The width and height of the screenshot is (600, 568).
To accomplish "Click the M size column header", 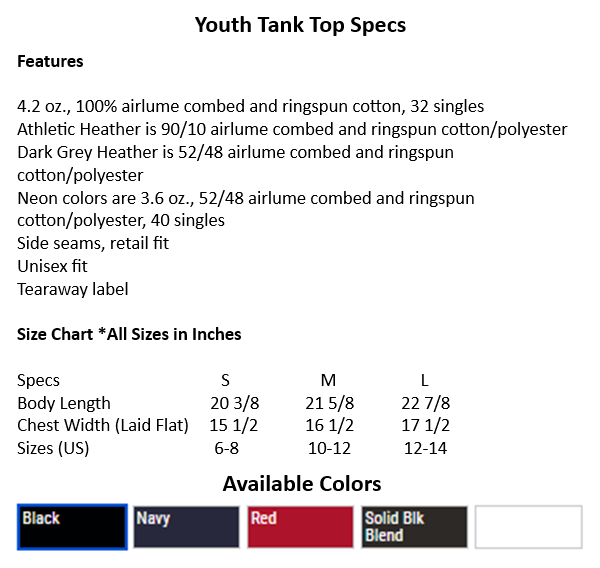I will point(327,380).
